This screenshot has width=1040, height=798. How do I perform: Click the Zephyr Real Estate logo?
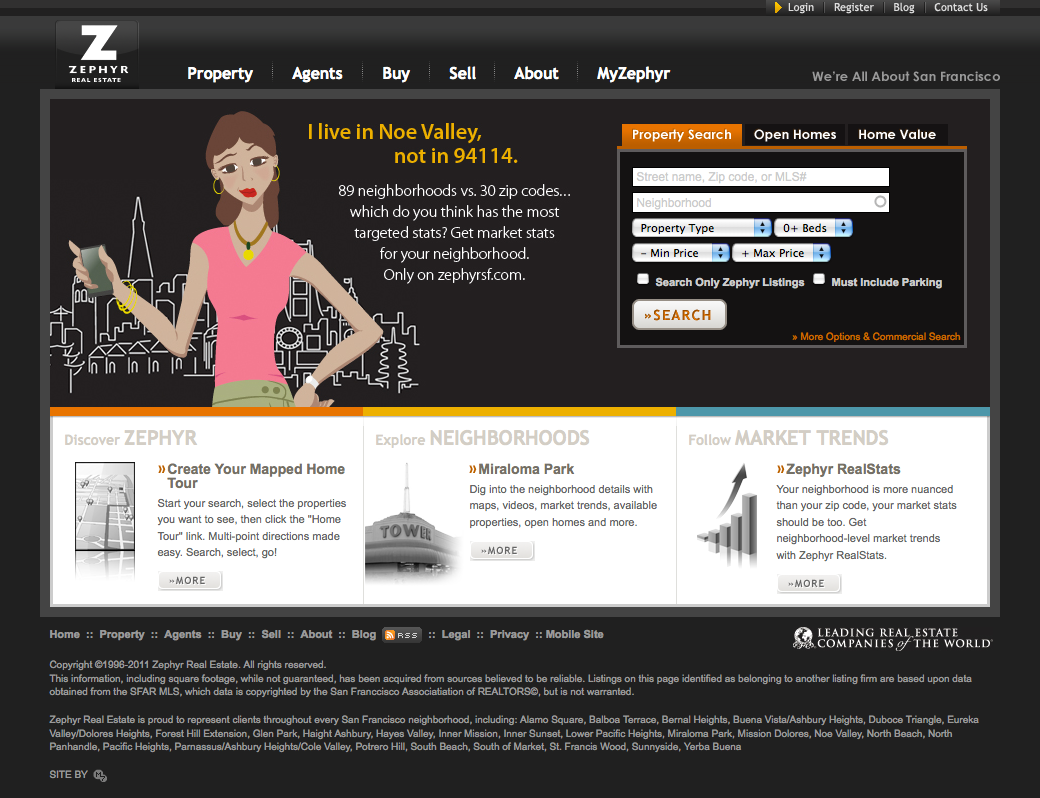97,55
